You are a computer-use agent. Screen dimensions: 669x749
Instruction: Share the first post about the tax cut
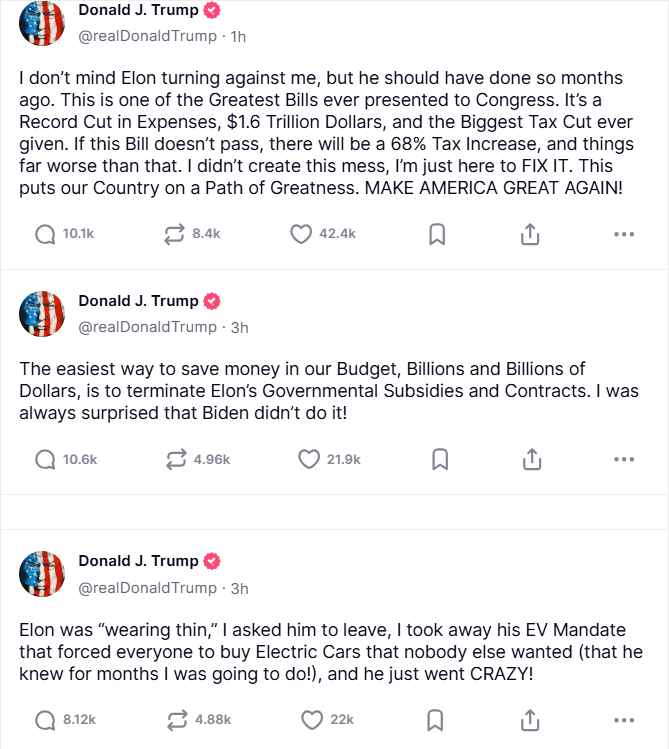click(x=531, y=234)
